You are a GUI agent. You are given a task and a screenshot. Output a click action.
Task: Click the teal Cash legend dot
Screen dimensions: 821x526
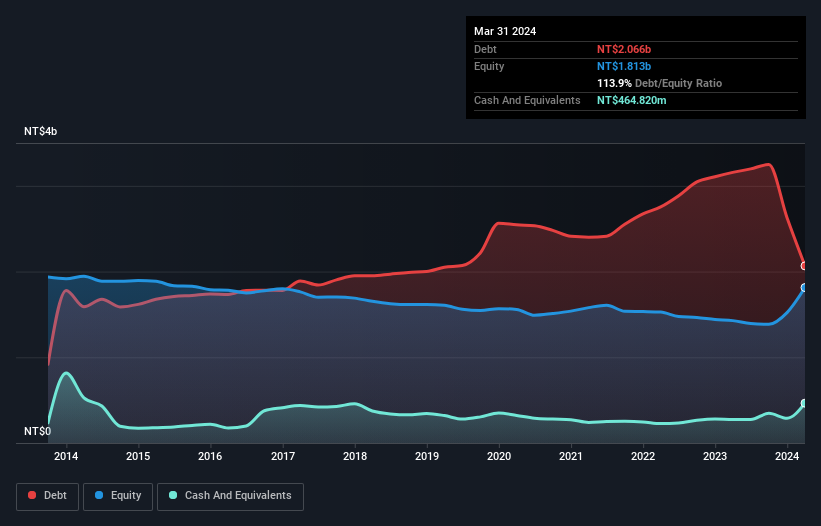(173, 495)
